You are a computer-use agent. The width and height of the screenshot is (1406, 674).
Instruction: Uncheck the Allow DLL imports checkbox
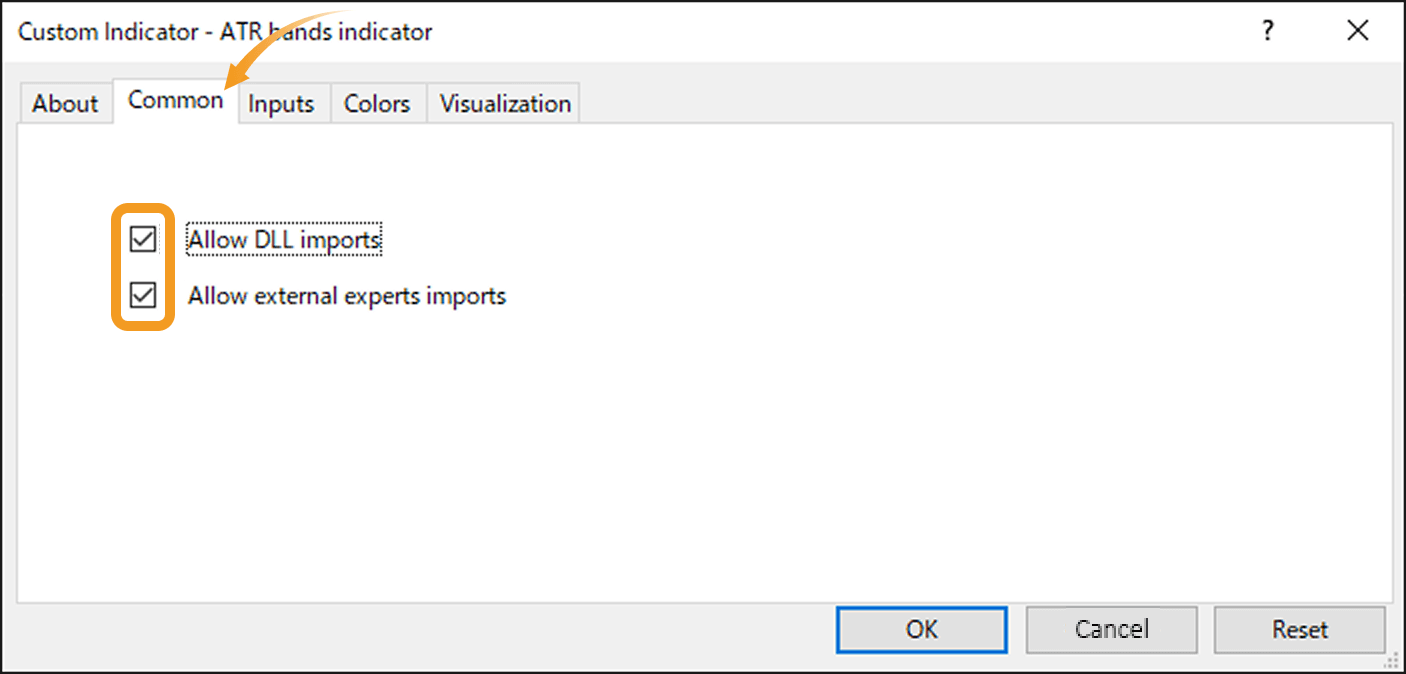tap(144, 240)
